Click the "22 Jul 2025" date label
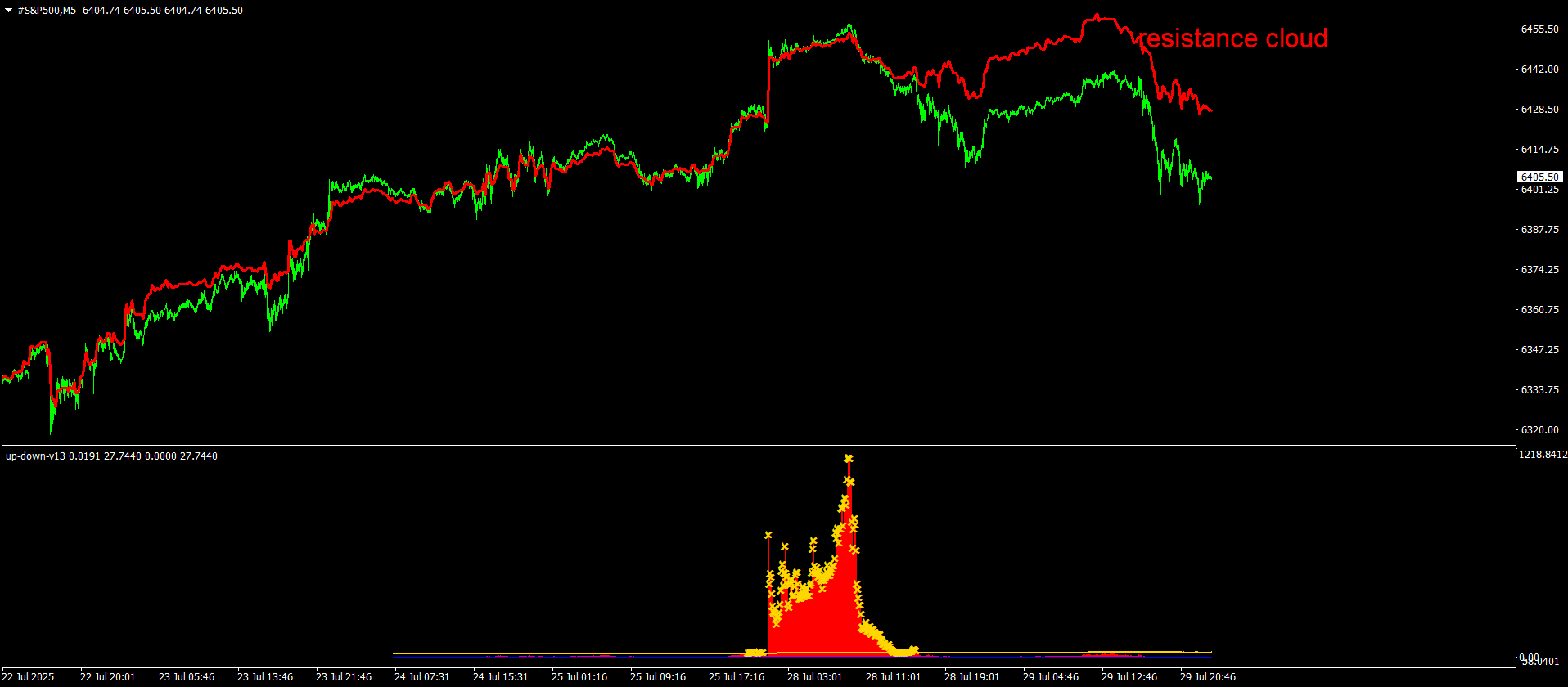This screenshot has width=1568, height=687. (28, 677)
